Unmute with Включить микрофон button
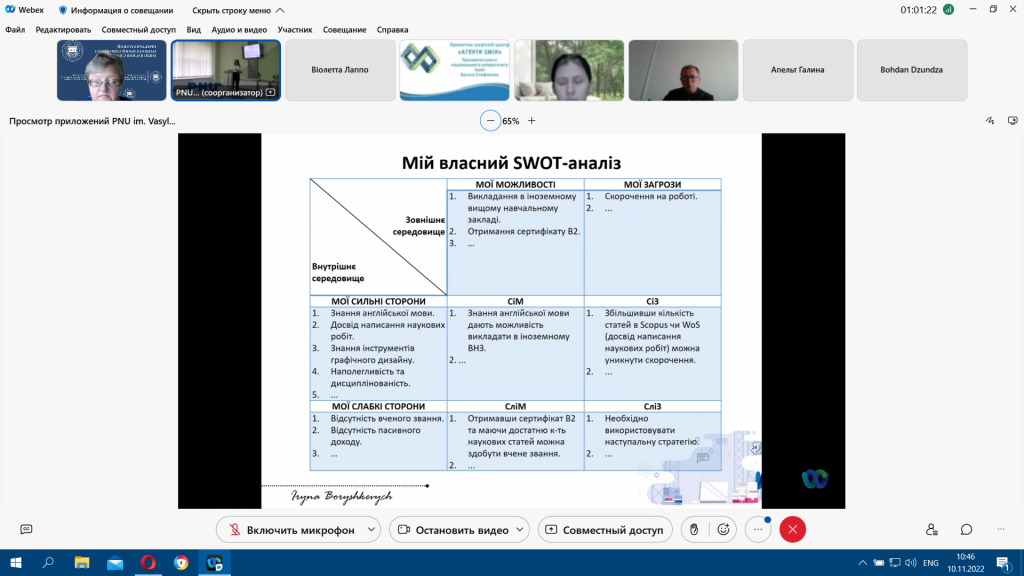 (x=292, y=530)
